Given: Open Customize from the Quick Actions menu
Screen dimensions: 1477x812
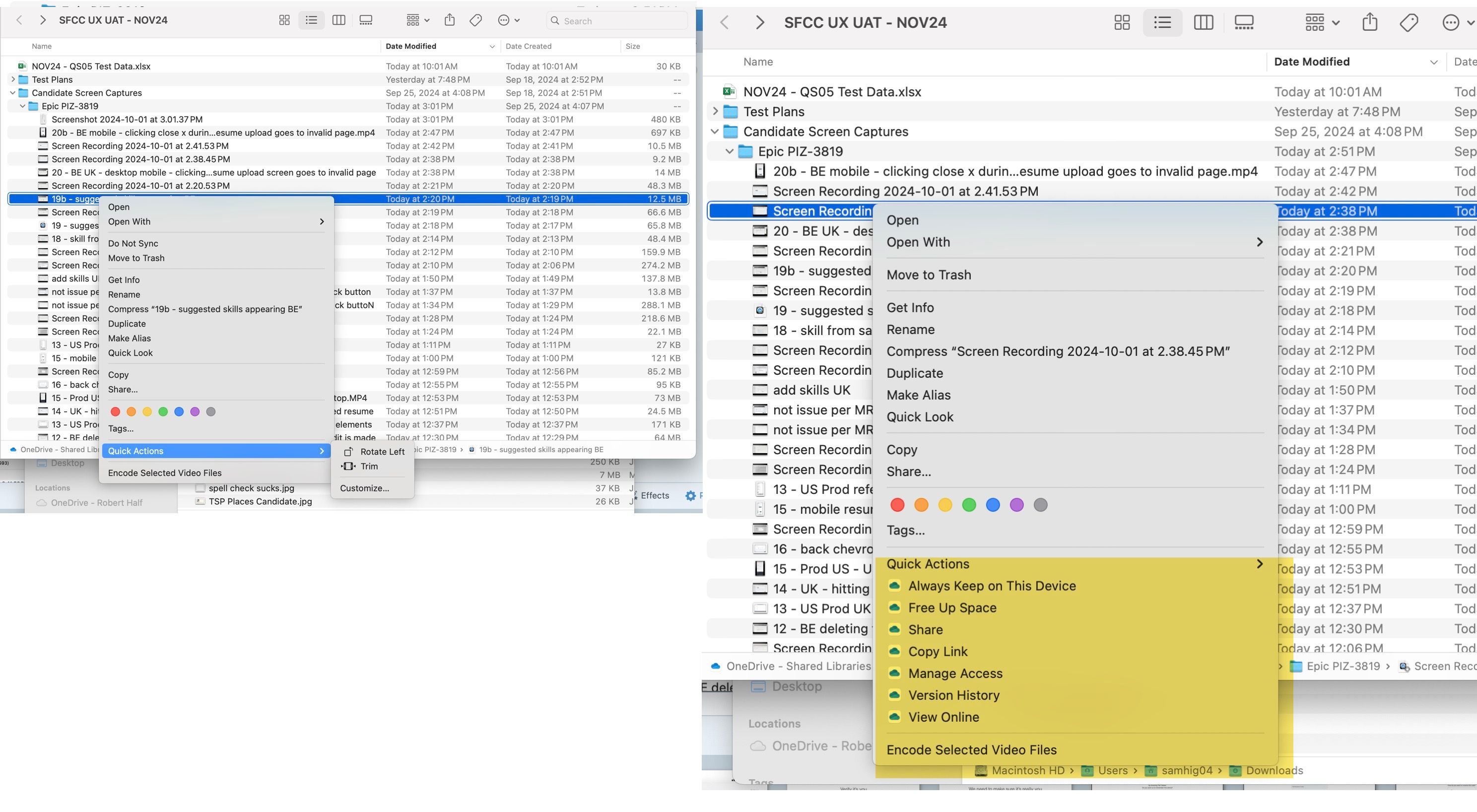Looking at the screenshot, I should click(x=364, y=488).
